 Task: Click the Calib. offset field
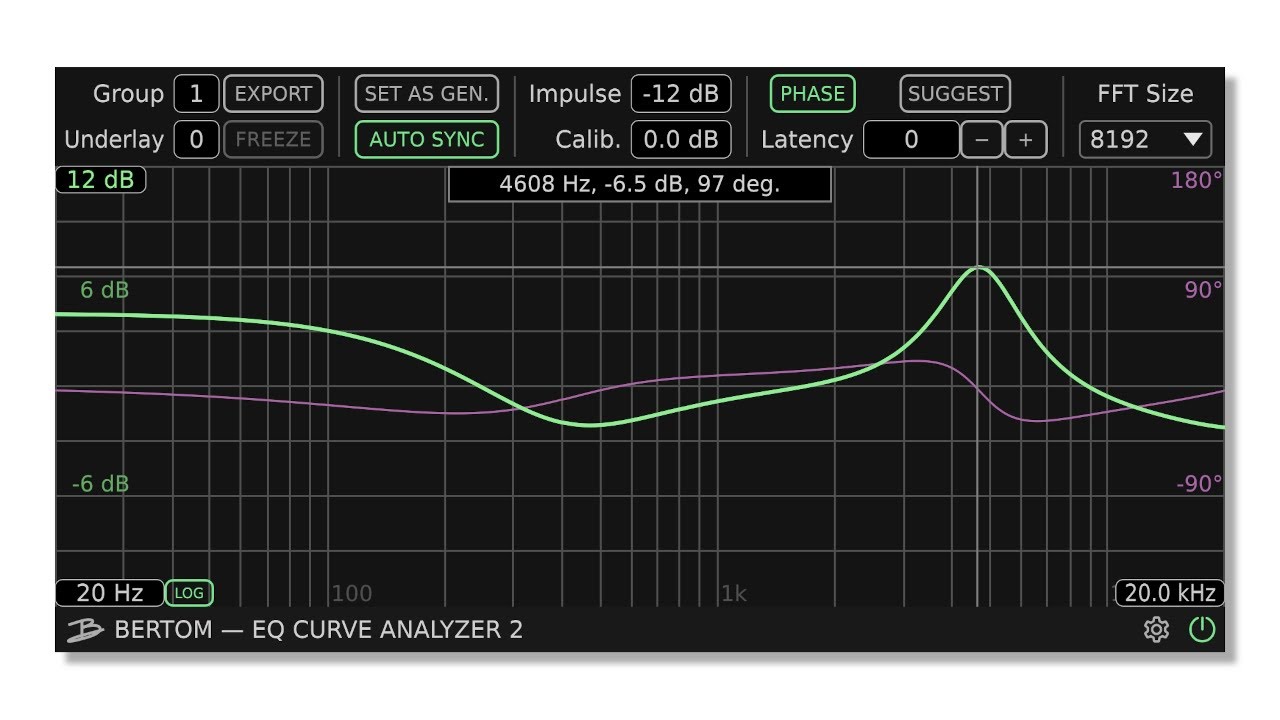[681, 140]
